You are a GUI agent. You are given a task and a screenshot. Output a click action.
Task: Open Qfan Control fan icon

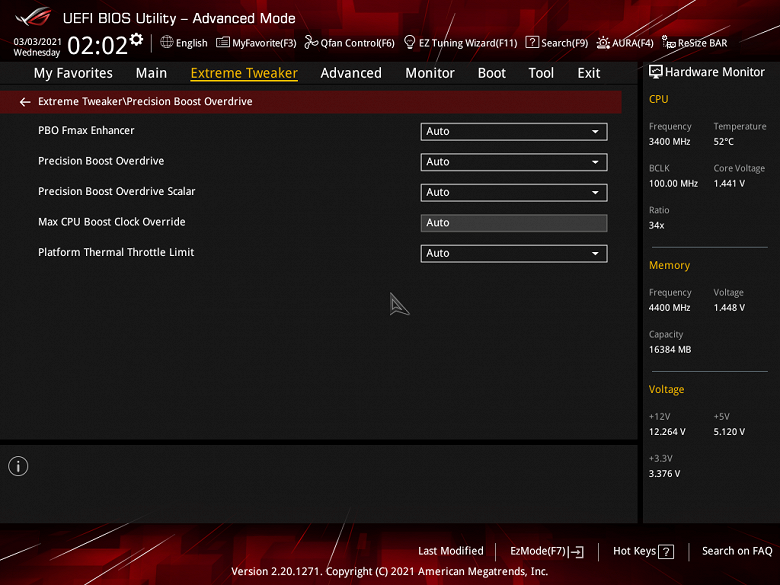(x=311, y=42)
